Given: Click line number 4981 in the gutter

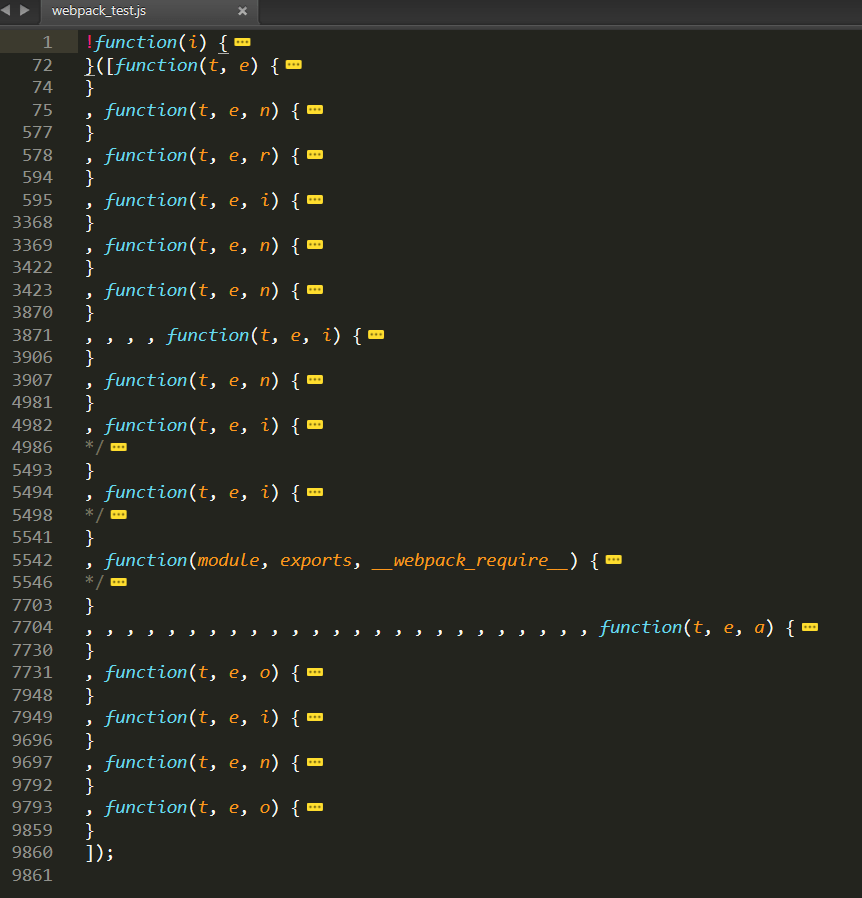Looking at the screenshot, I should [x=32, y=402].
